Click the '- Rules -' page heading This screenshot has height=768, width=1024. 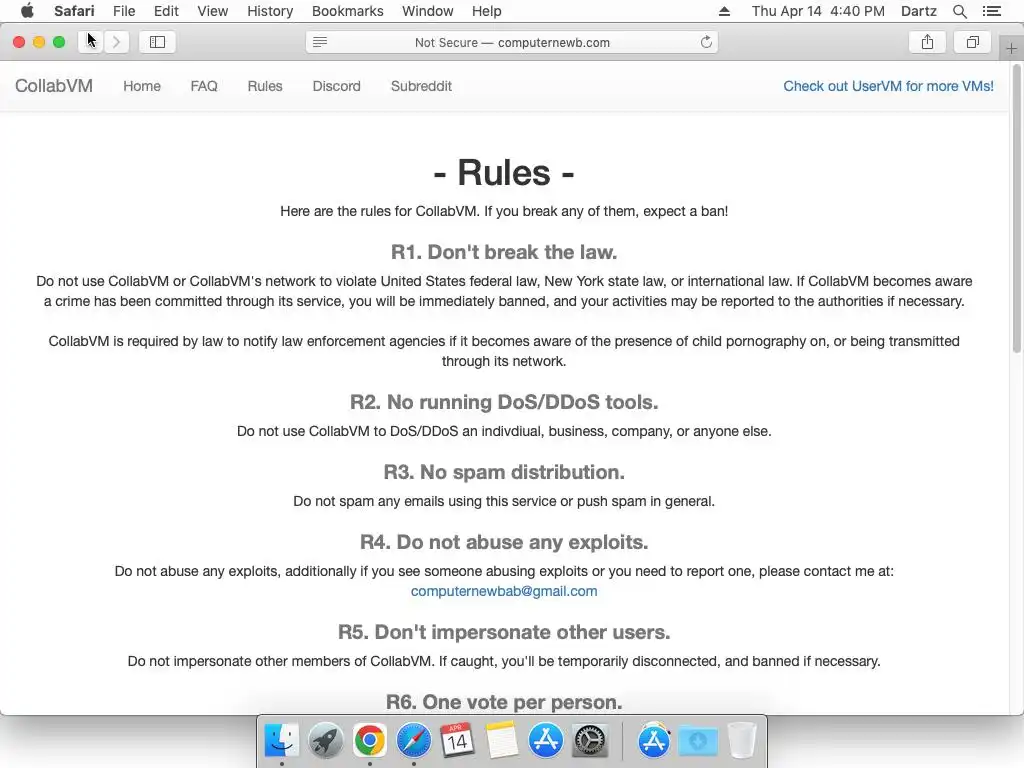[x=504, y=172]
